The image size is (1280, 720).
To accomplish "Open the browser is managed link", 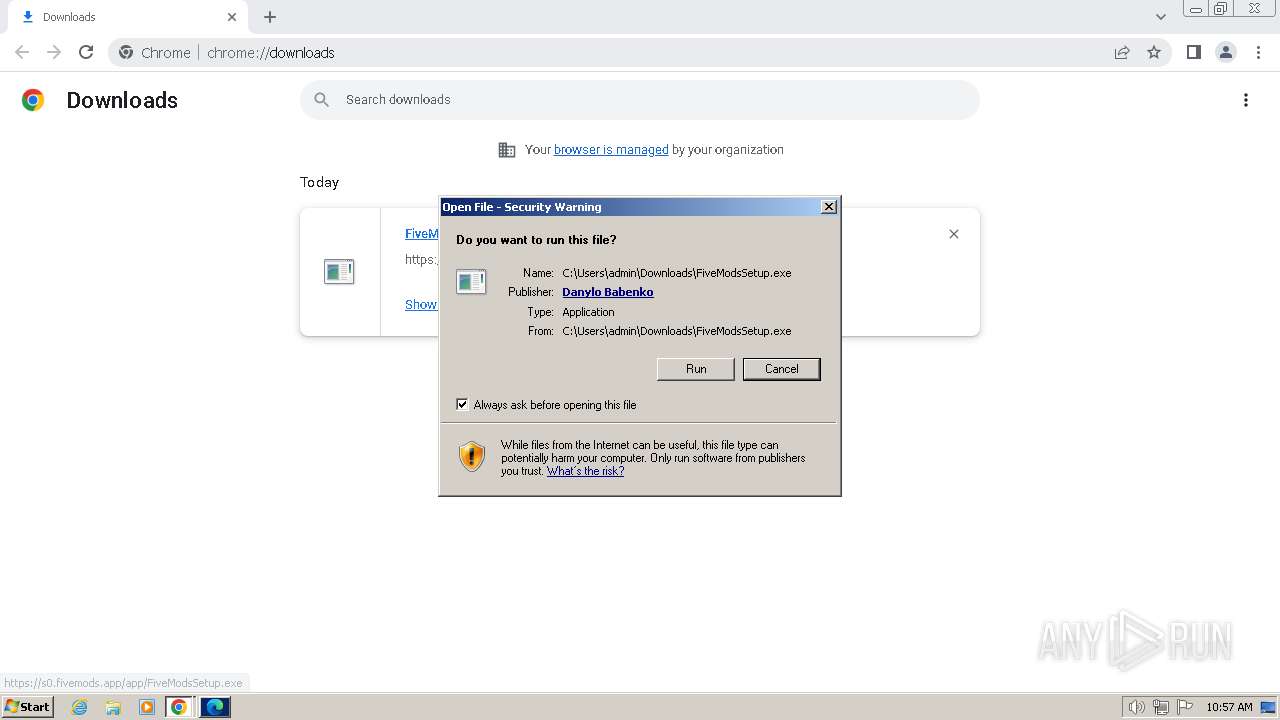I will pos(611,150).
